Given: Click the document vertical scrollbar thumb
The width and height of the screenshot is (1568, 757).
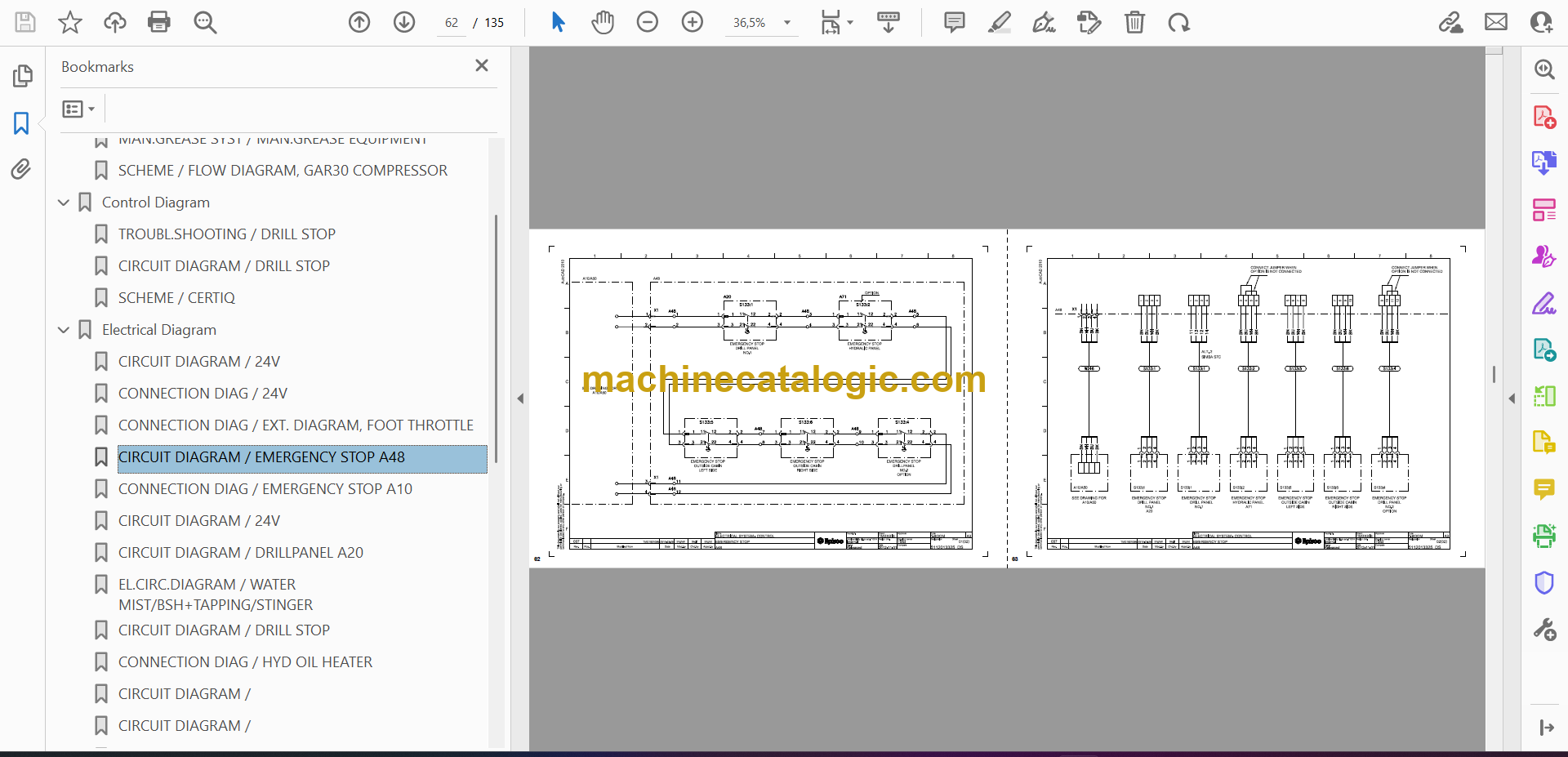Looking at the screenshot, I should tap(1494, 374).
